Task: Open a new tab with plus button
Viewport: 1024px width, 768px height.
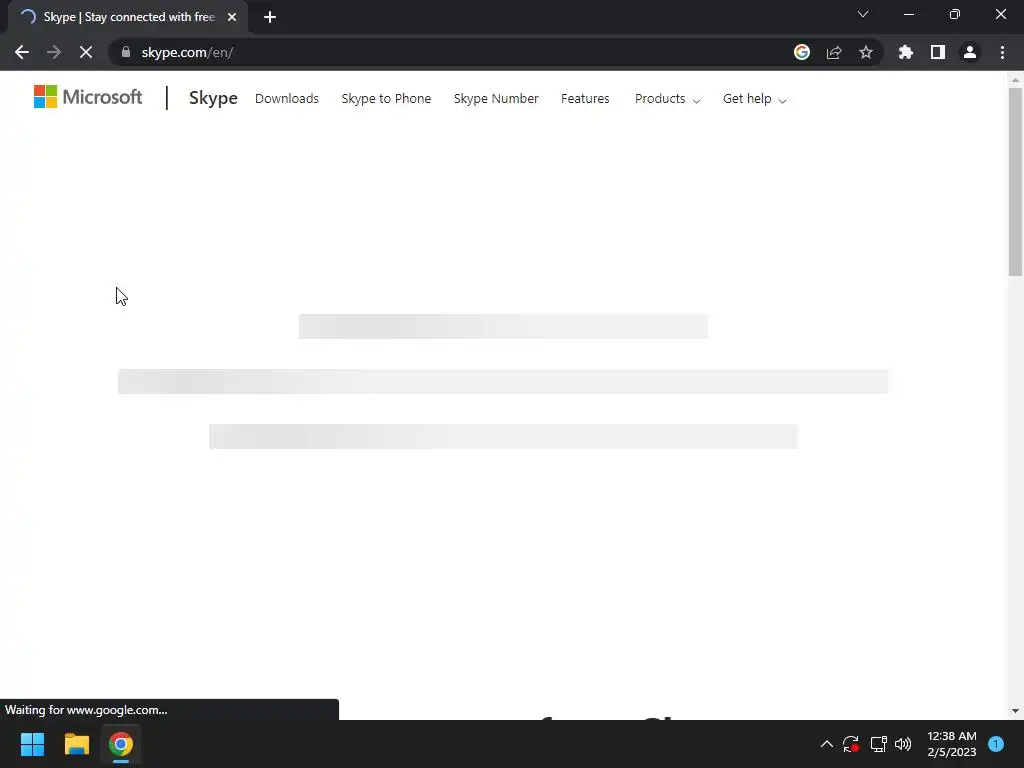Action: (270, 17)
